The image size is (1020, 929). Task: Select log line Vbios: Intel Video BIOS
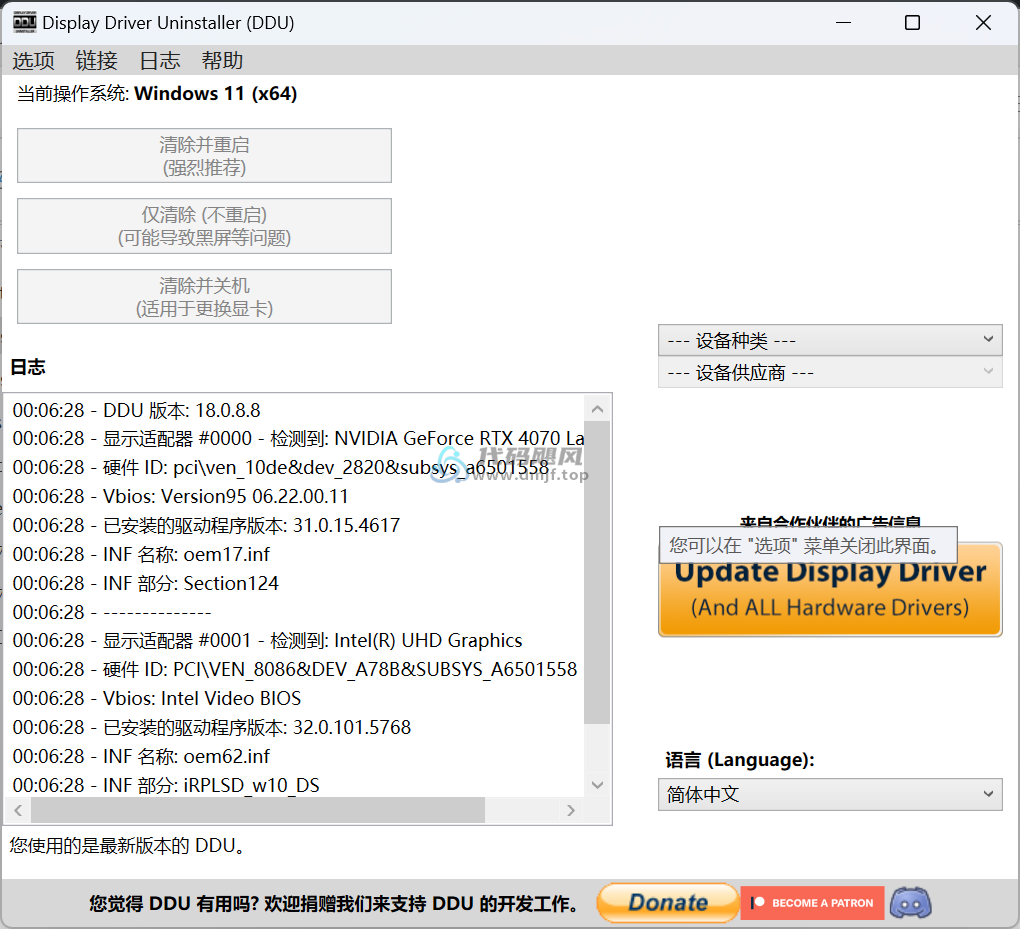pyautogui.click(x=157, y=699)
